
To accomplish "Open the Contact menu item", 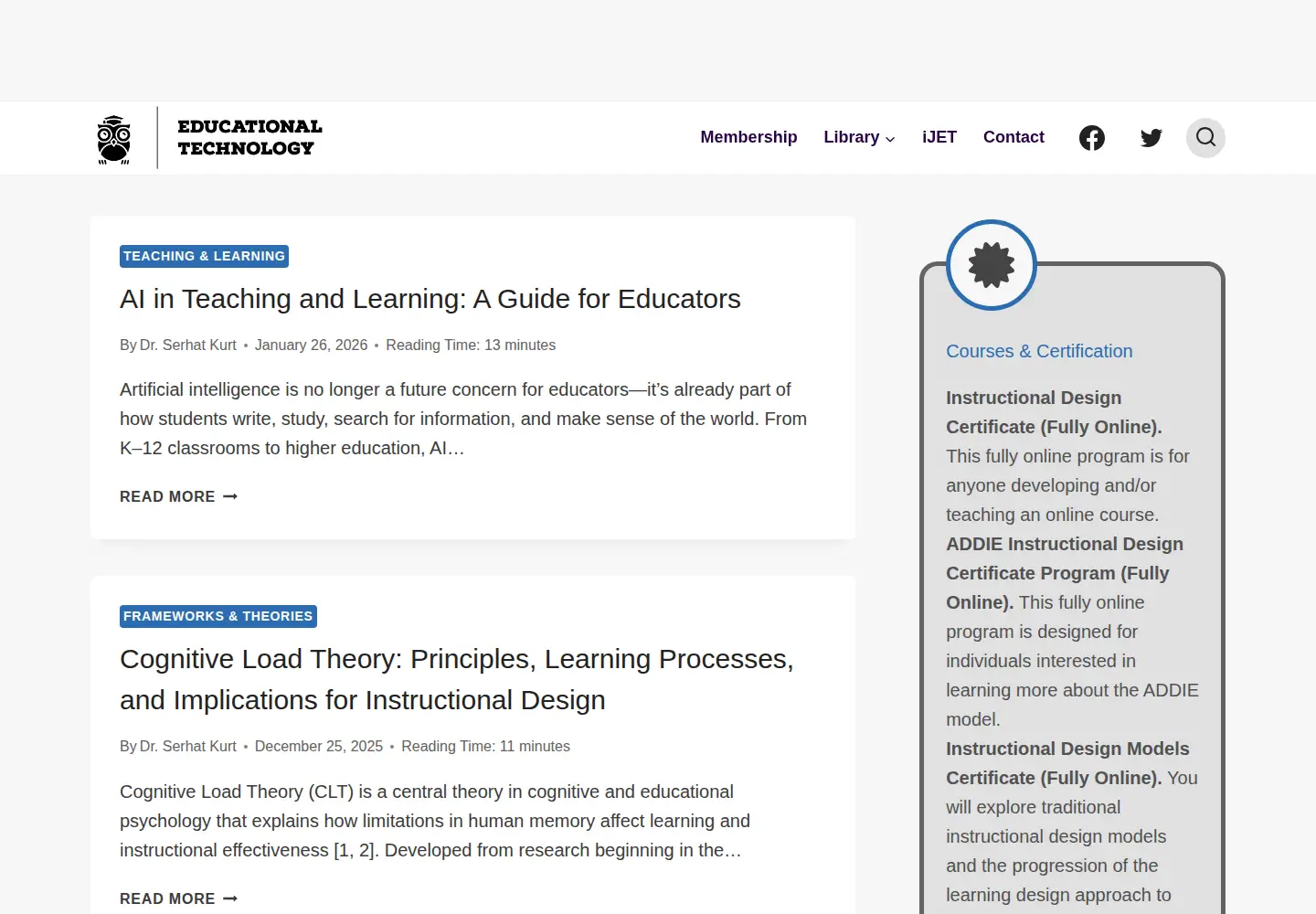I will pyautogui.click(x=1014, y=137).
